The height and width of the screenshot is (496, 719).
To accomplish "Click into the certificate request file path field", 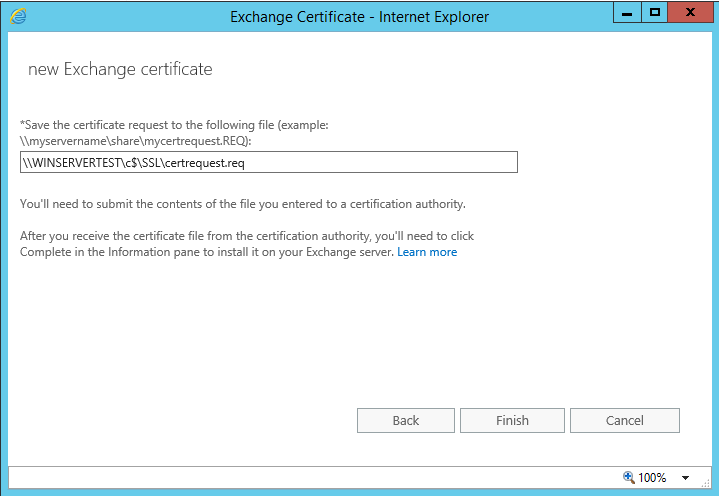I will click(268, 162).
